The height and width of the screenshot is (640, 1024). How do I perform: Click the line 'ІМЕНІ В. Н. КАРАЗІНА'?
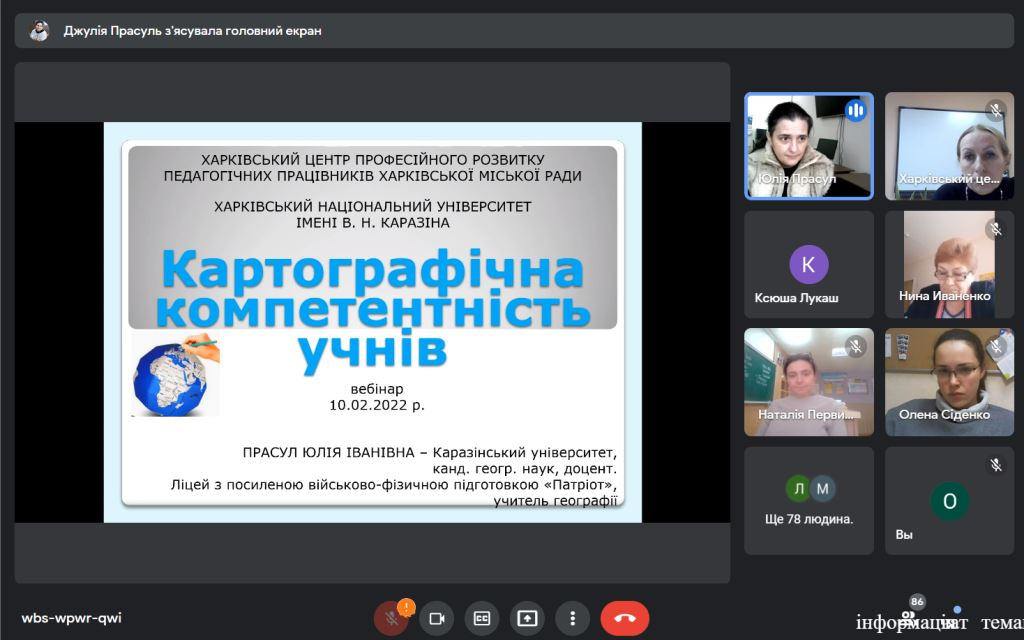click(x=373, y=223)
